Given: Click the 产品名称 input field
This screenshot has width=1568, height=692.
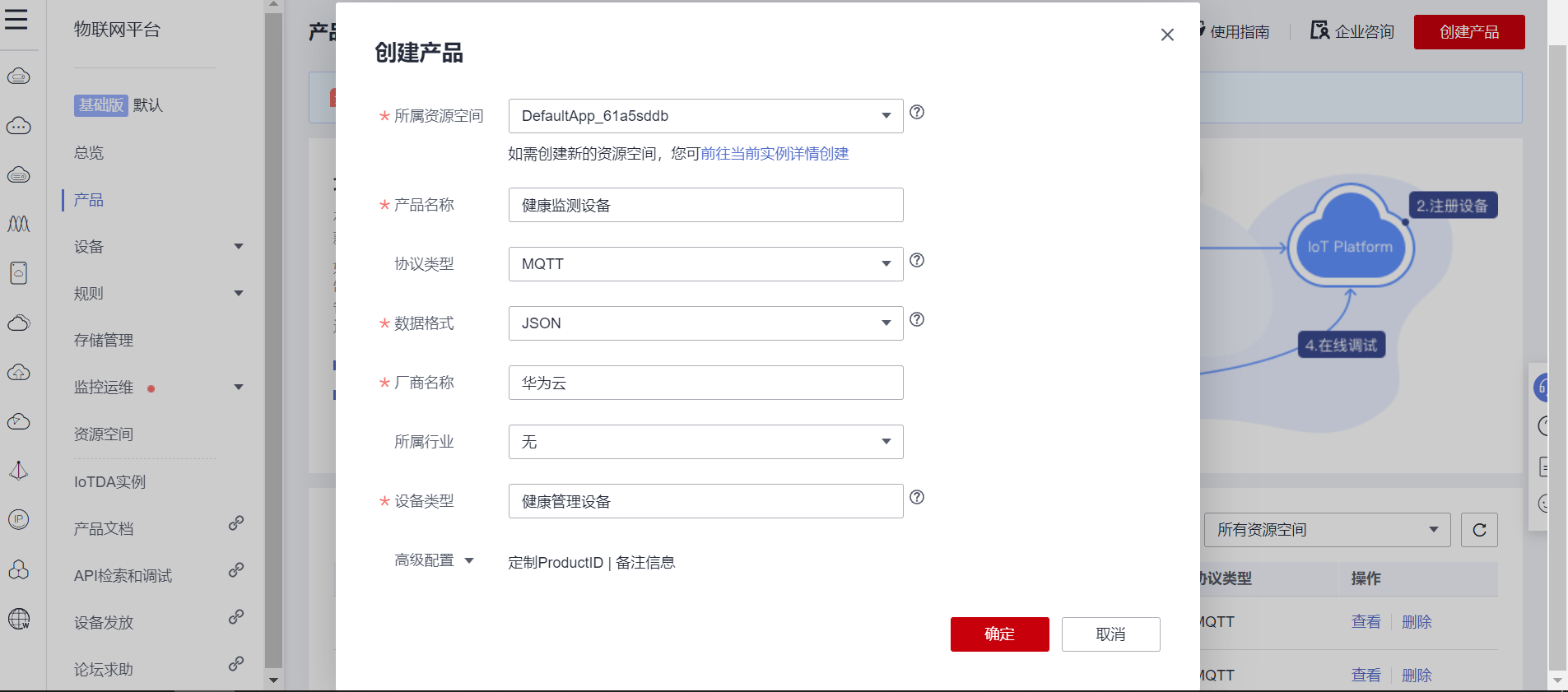Looking at the screenshot, I should point(705,205).
